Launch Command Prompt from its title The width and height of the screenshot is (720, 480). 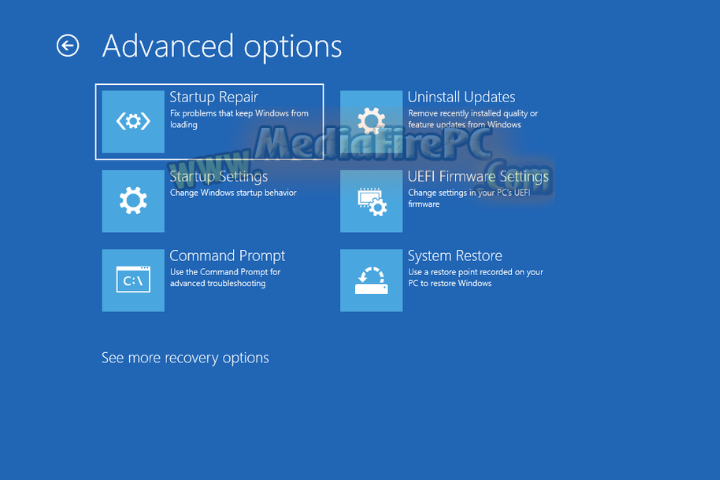(x=227, y=256)
